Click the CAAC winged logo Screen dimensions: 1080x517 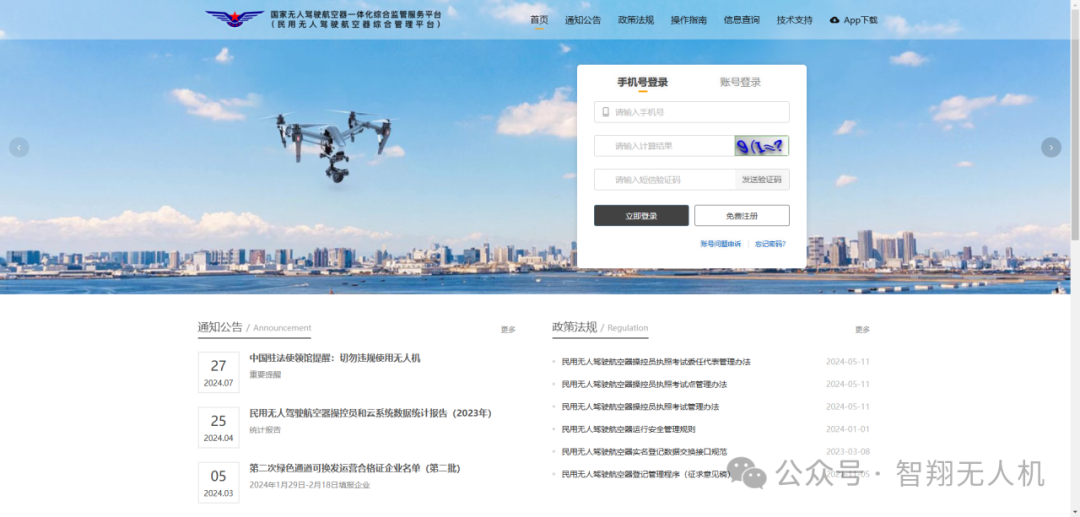234,19
